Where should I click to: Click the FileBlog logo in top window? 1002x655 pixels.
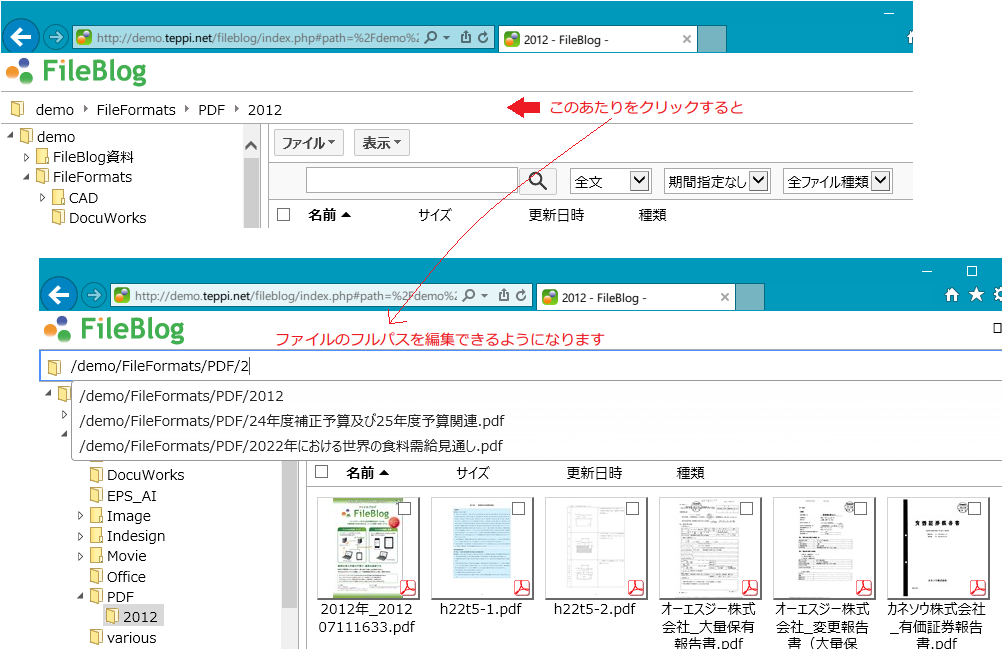[x=77, y=71]
